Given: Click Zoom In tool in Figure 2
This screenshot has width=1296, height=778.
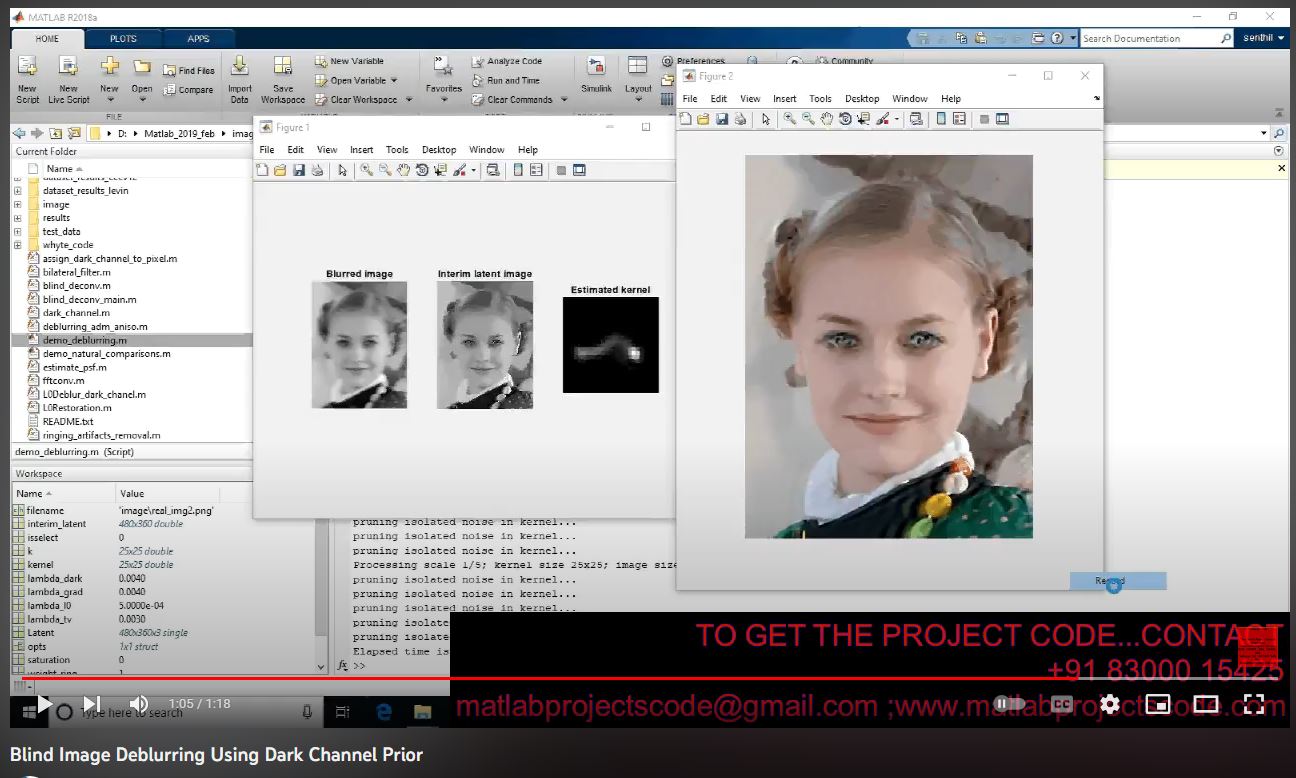Looking at the screenshot, I should pos(790,119).
